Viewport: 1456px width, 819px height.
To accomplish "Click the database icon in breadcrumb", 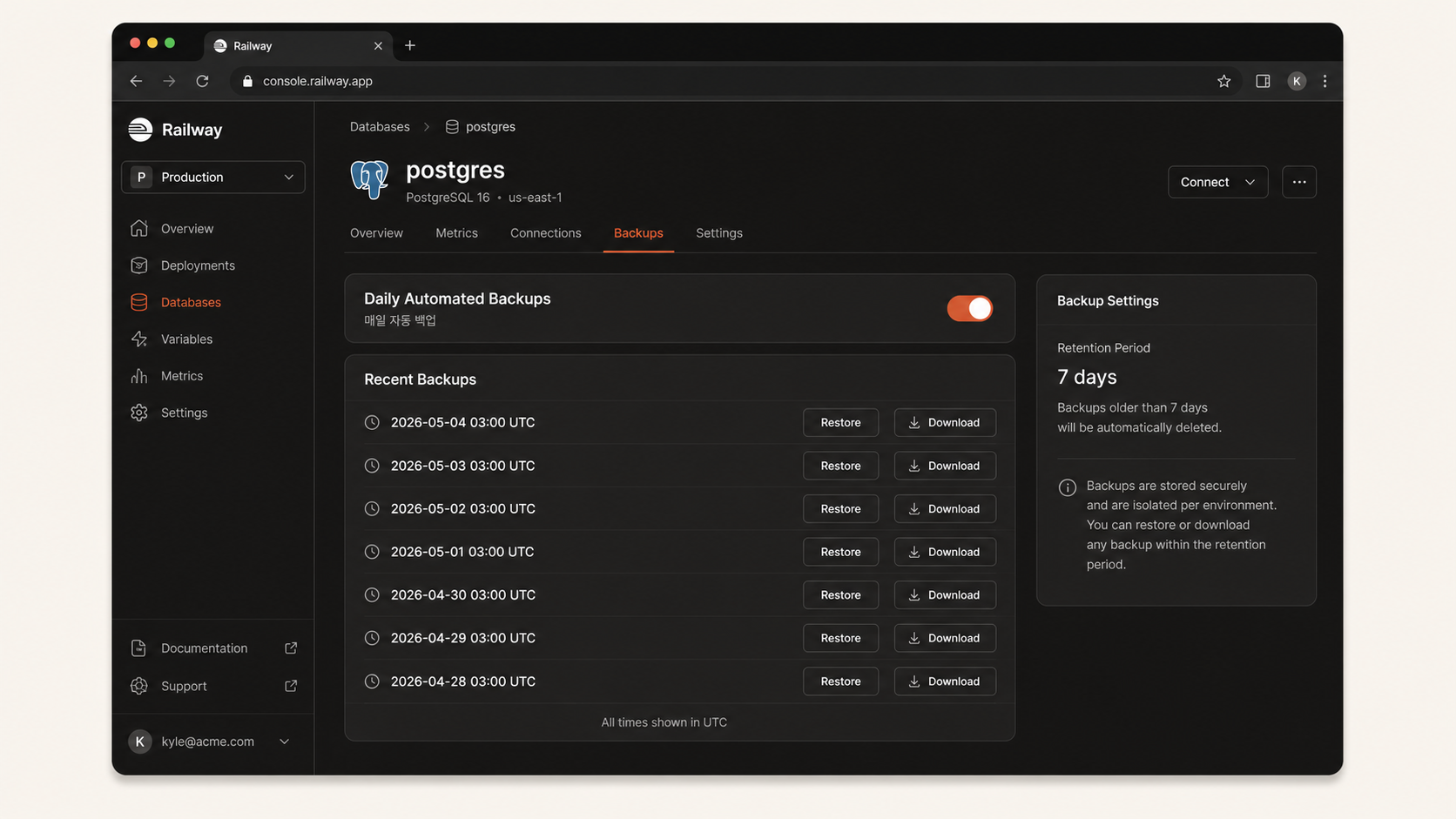I will 452,127.
